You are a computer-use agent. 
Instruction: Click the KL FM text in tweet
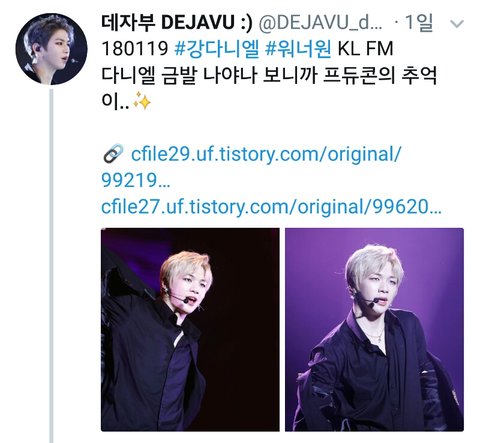(366, 49)
